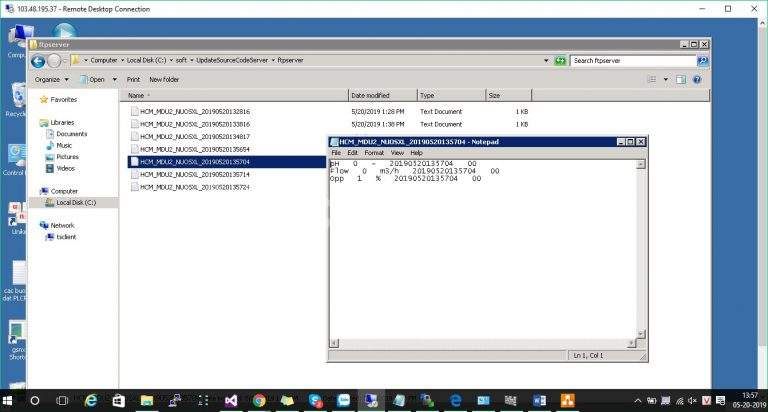Click the UpdateSourceCodeServer breadcrumb segment
The height and width of the screenshot is (412, 768).
(x=232, y=60)
